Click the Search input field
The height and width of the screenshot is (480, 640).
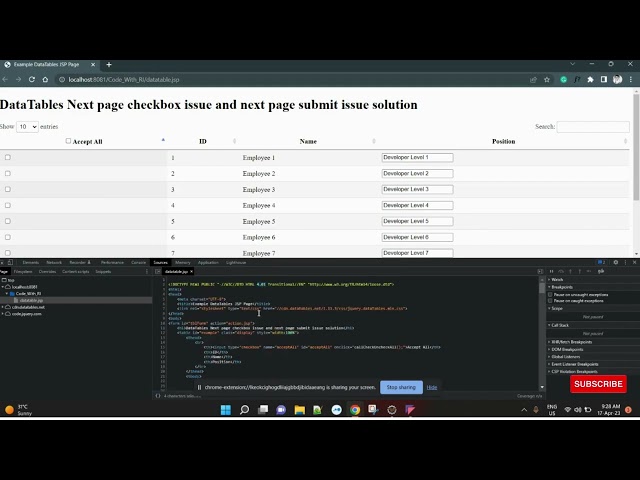(593, 127)
